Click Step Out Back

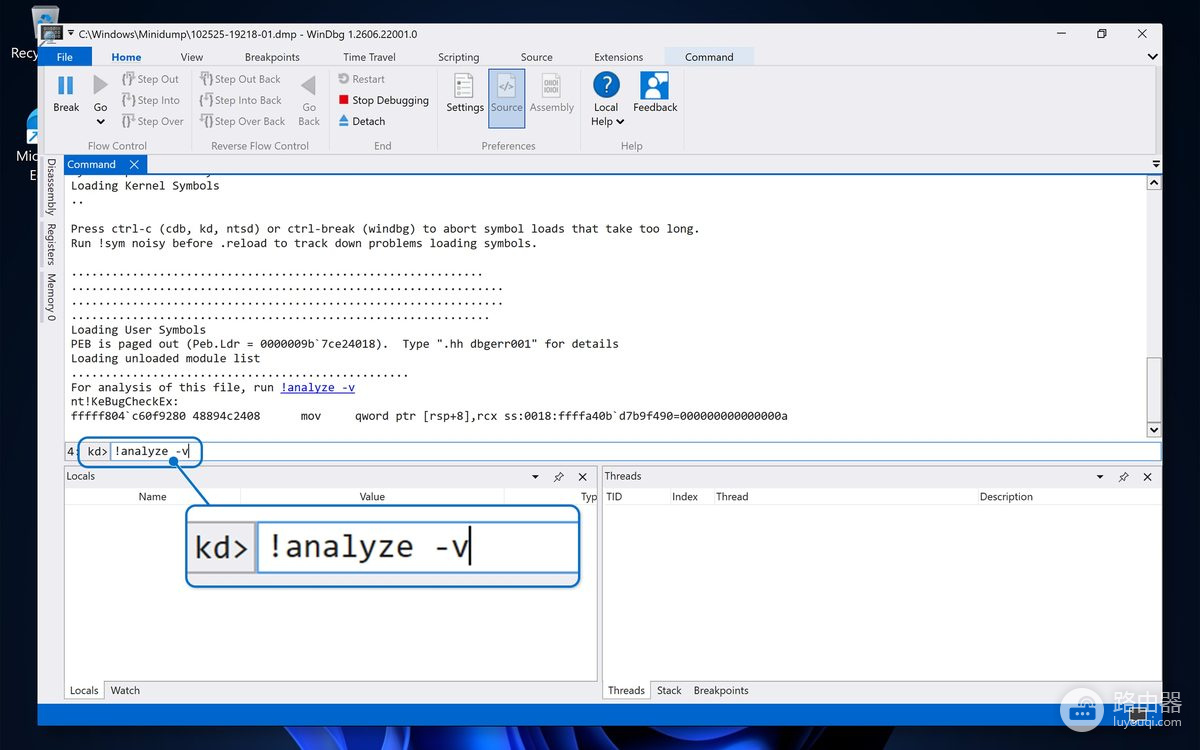[240, 79]
